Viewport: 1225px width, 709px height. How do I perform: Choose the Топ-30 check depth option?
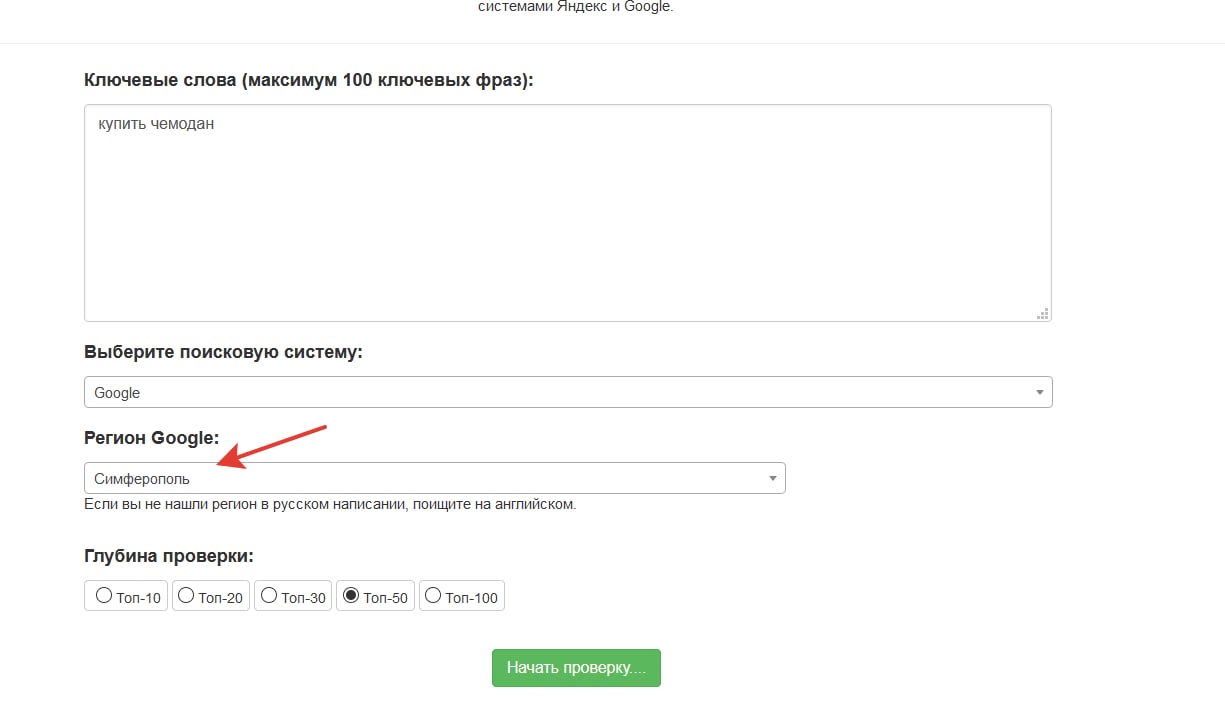click(x=268, y=596)
